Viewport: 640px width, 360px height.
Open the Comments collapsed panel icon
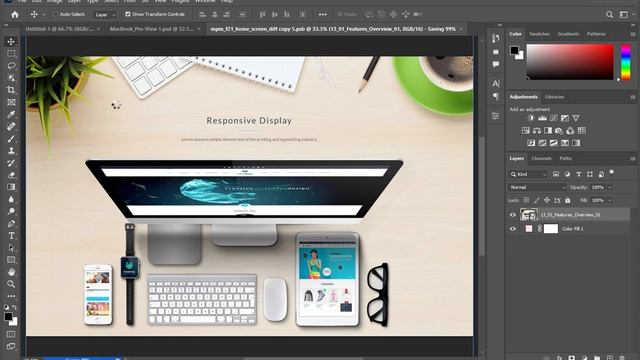pos(496,64)
